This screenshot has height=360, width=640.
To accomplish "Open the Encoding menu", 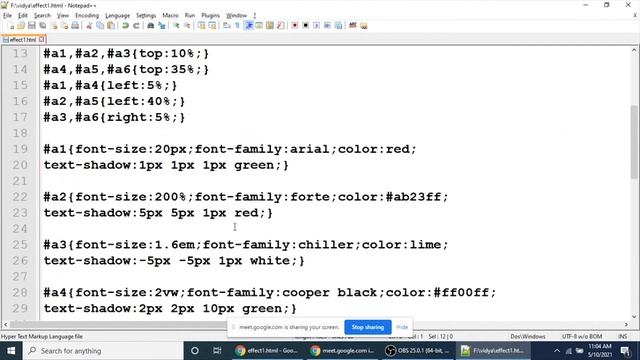I will pyautogui.click(x=87, y=16).
